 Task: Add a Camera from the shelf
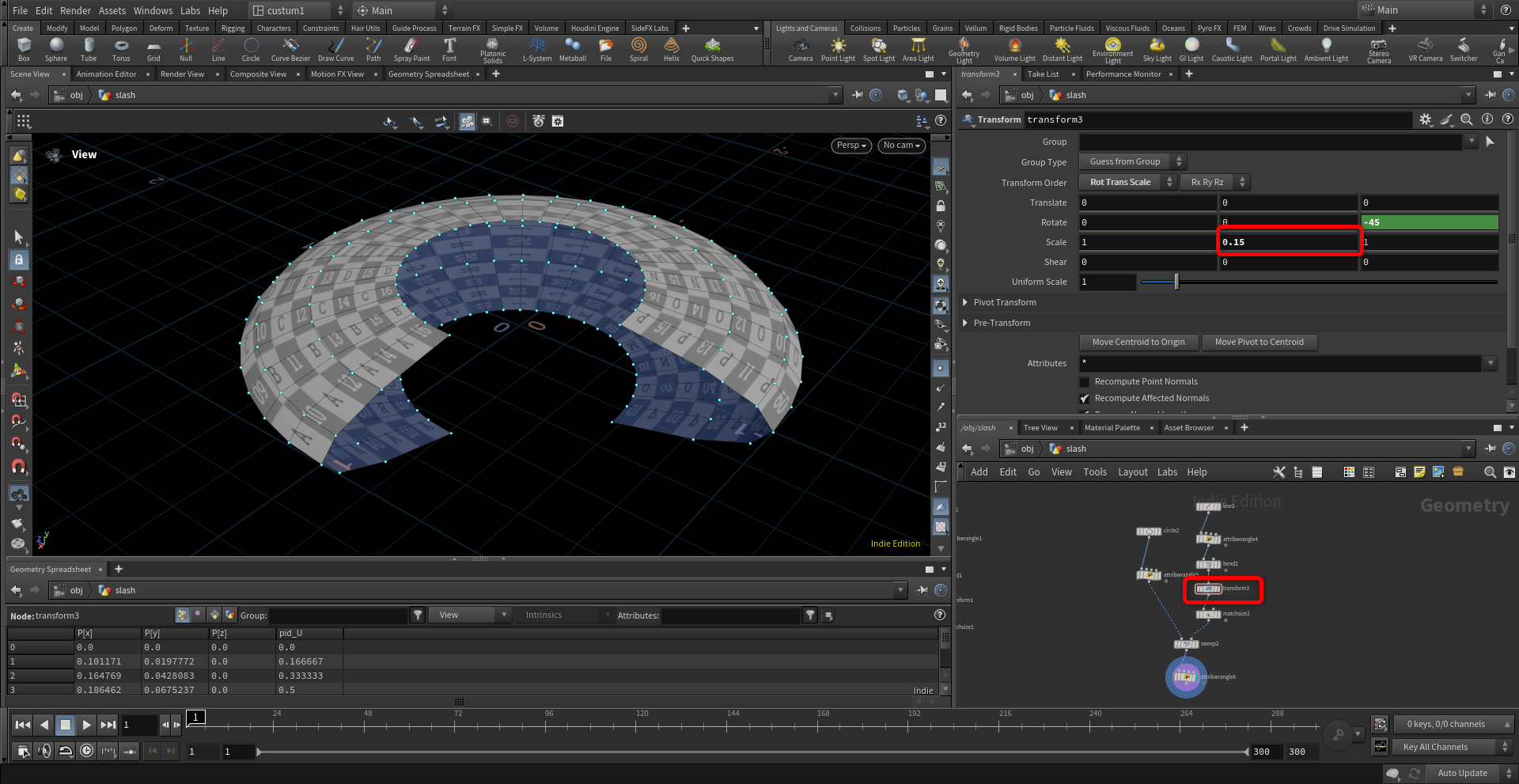[800, 49]
